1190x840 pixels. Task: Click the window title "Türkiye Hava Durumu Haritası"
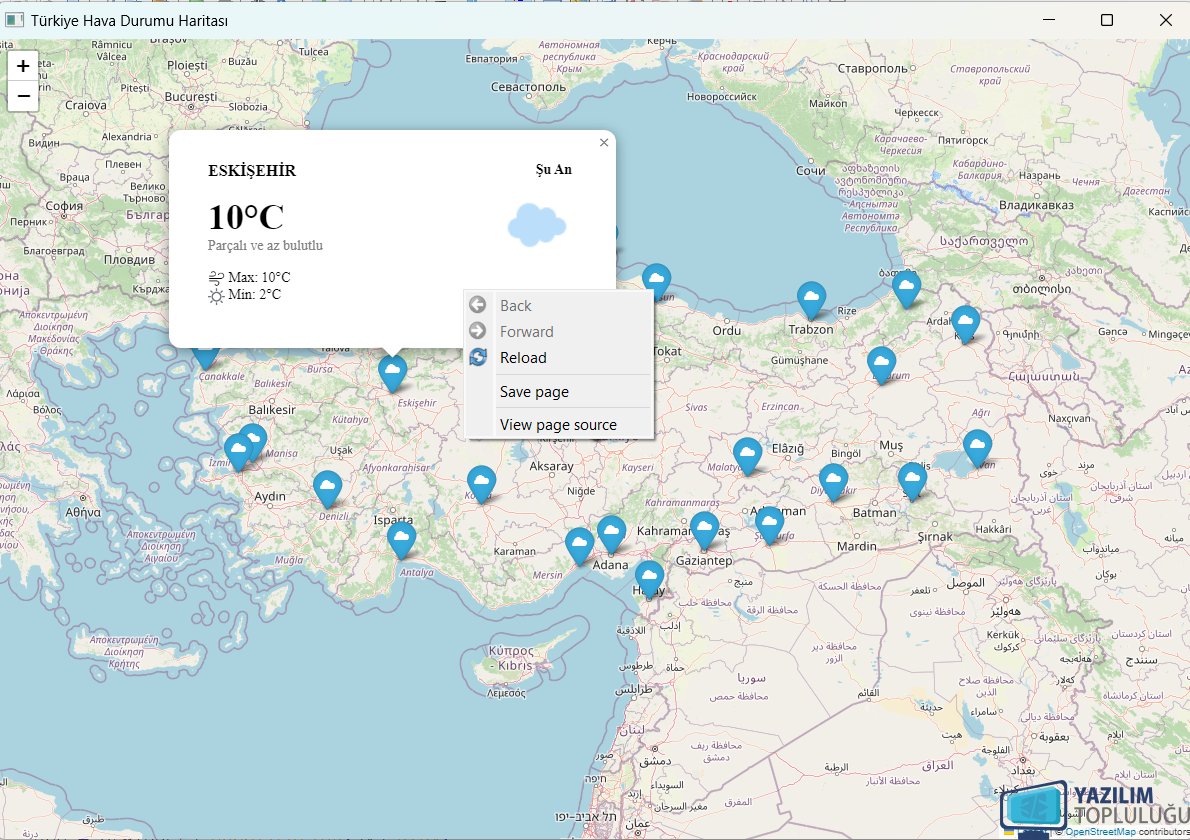click(130, 20)
